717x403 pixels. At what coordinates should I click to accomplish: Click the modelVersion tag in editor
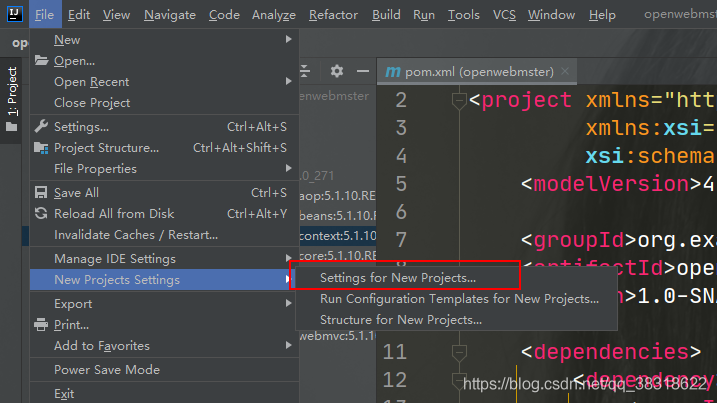coord(611,184)
